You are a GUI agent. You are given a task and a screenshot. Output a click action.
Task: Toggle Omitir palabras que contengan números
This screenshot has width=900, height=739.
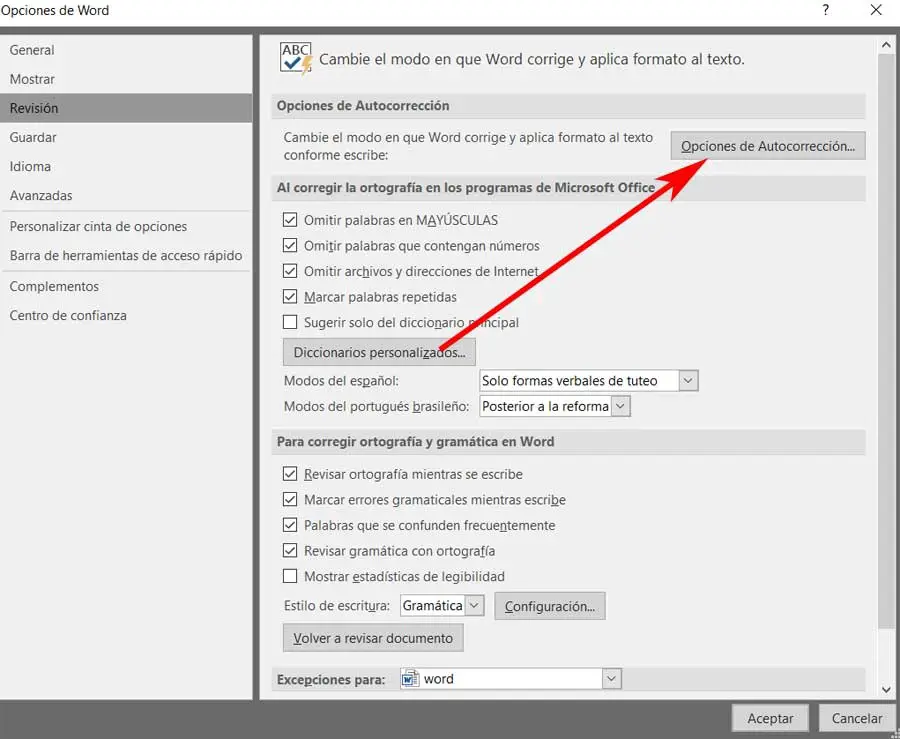(290, 246)
